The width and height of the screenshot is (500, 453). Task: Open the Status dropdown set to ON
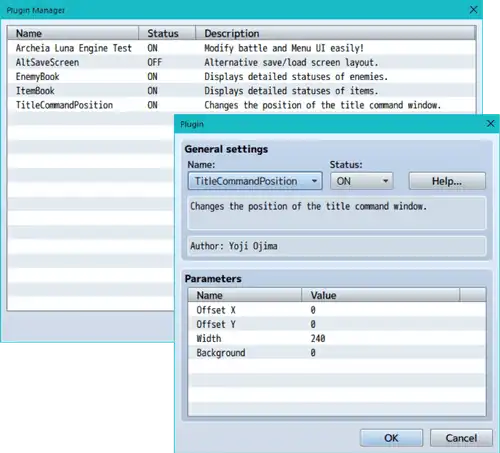coord(362,181)
